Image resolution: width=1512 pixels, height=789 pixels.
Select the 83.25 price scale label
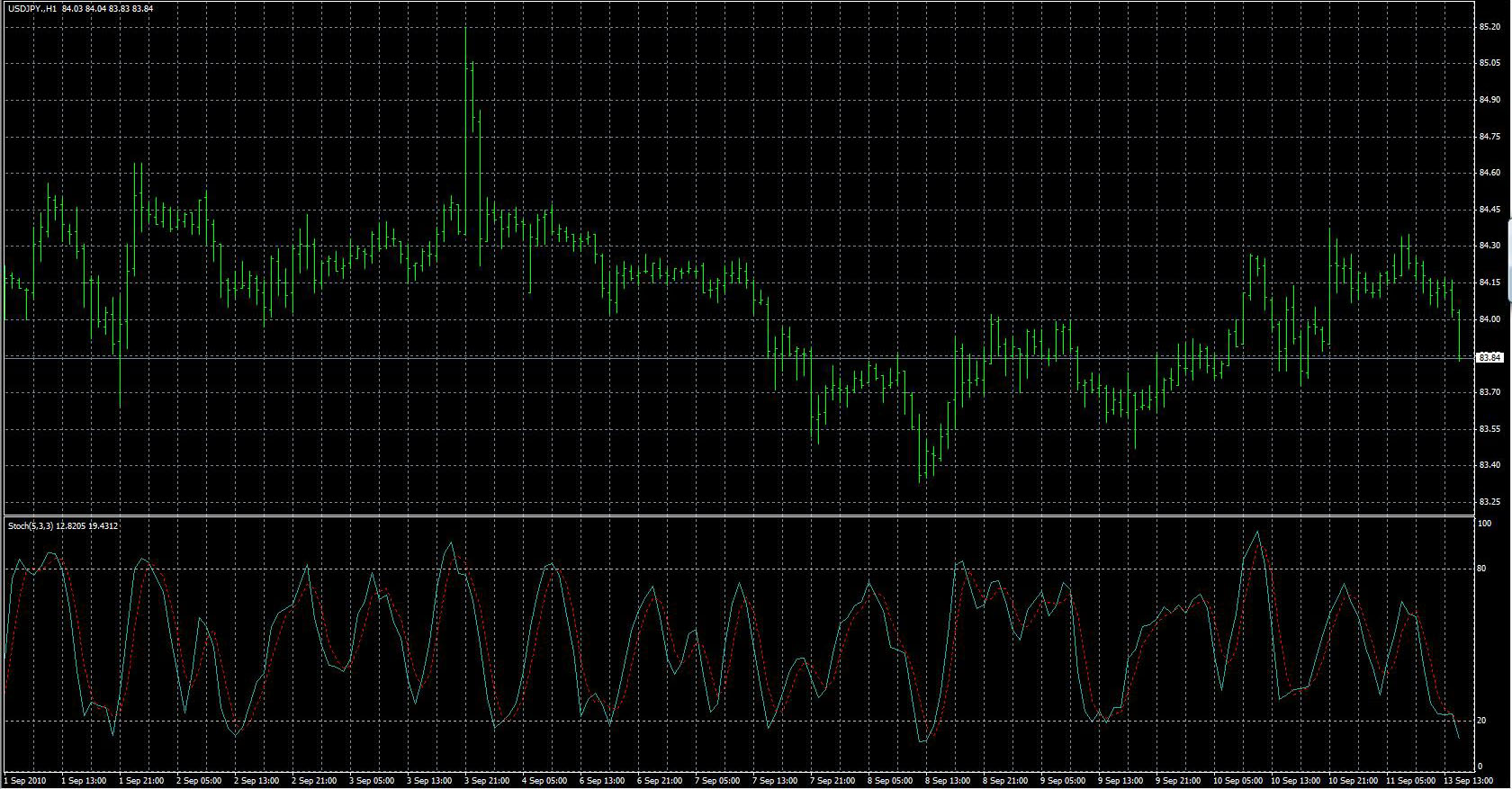tap(1489, 502)
